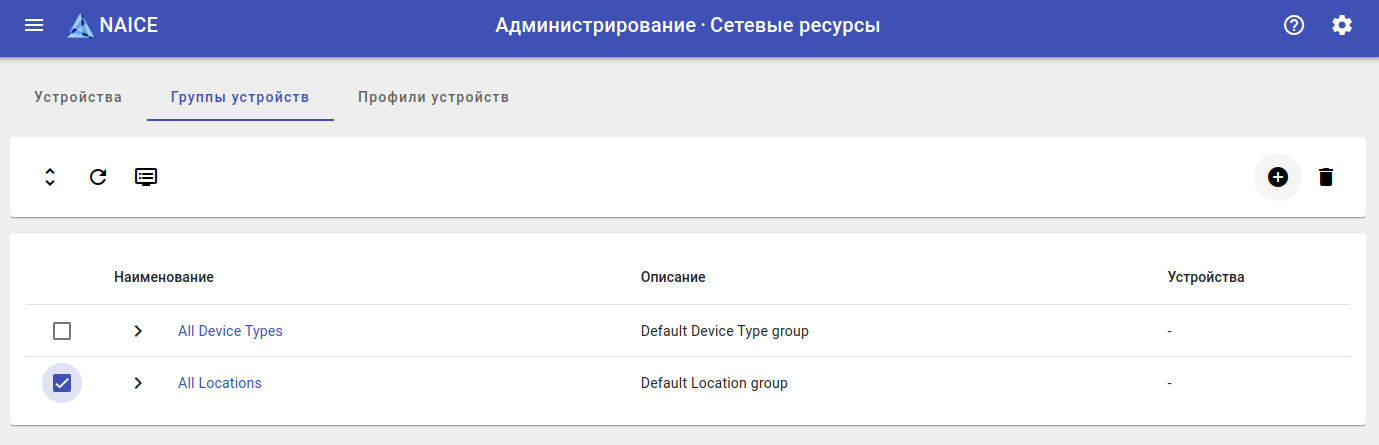Viewport: 1379px width, 445px height.
Task: Switch to the Профили устройств tab
Action: pos(434,97)
